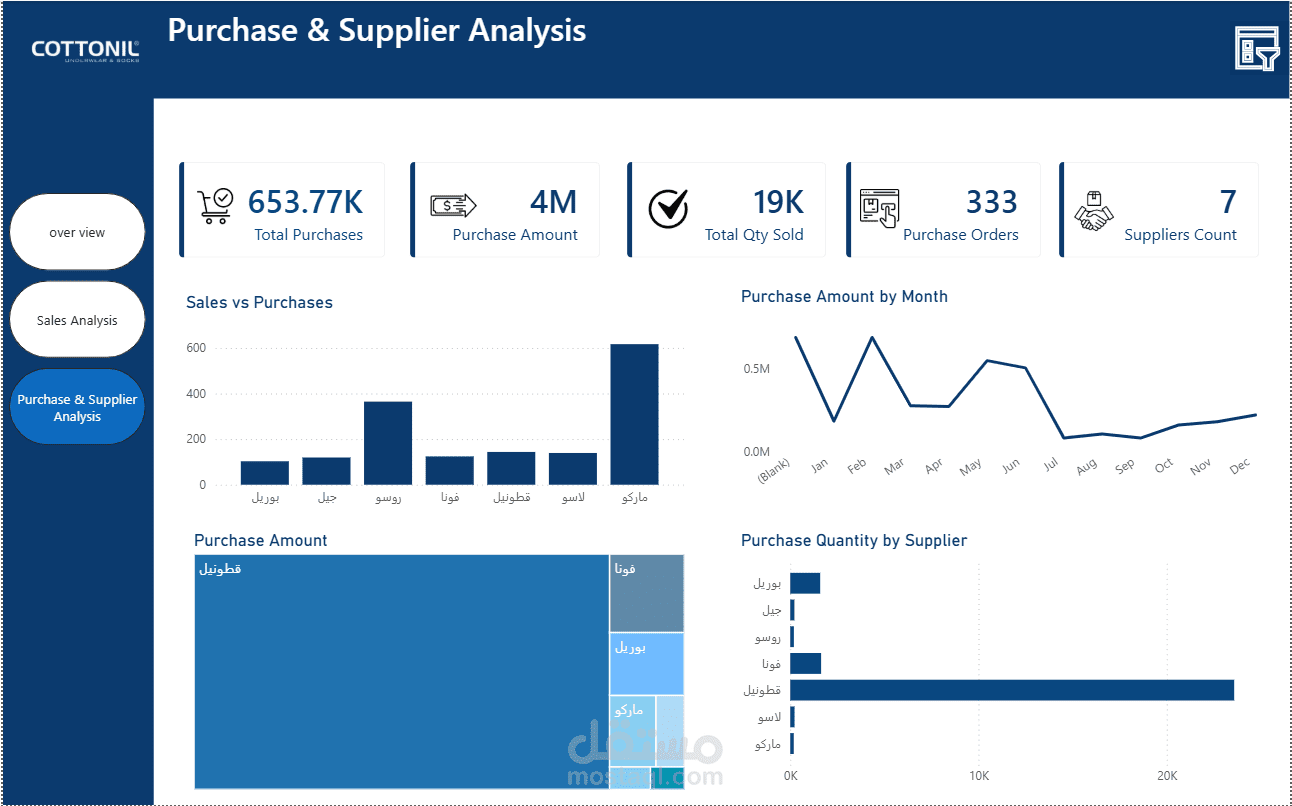Select the روسو bar in Sales vs Purchases

(388, 443)
